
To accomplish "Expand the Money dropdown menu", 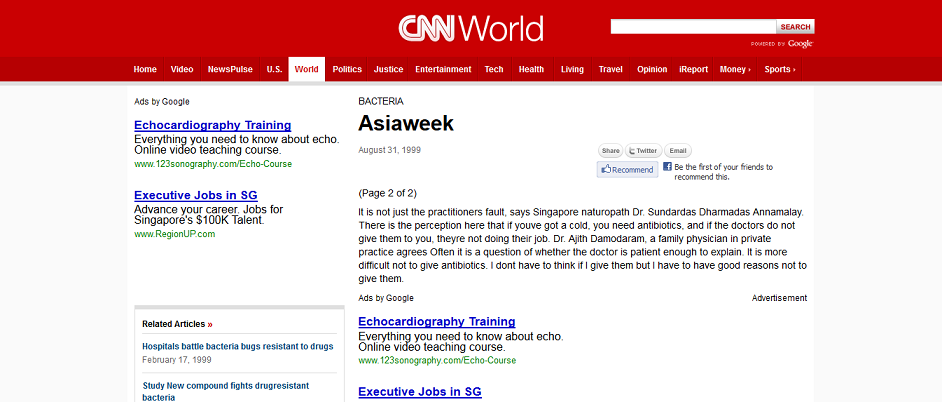I will tap(735, 69).
